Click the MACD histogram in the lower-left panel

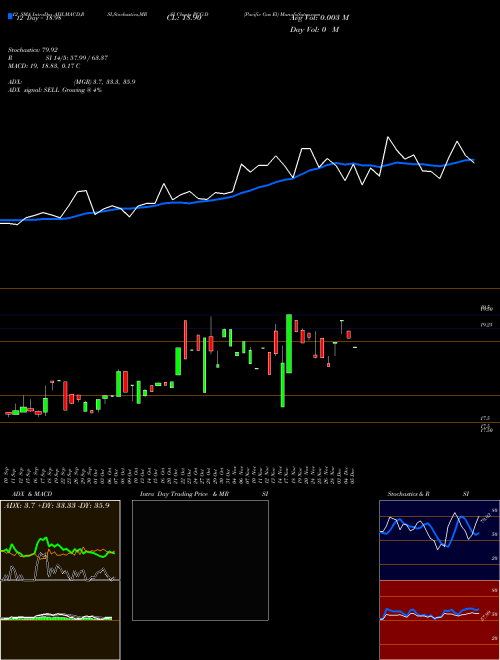[56, 617]
